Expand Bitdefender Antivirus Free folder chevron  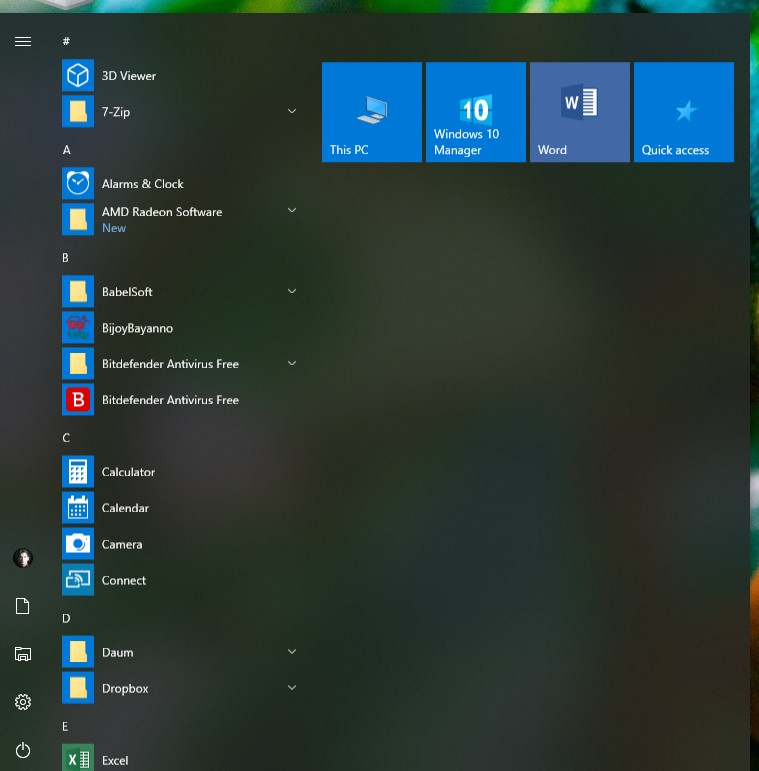pos(292,363)
